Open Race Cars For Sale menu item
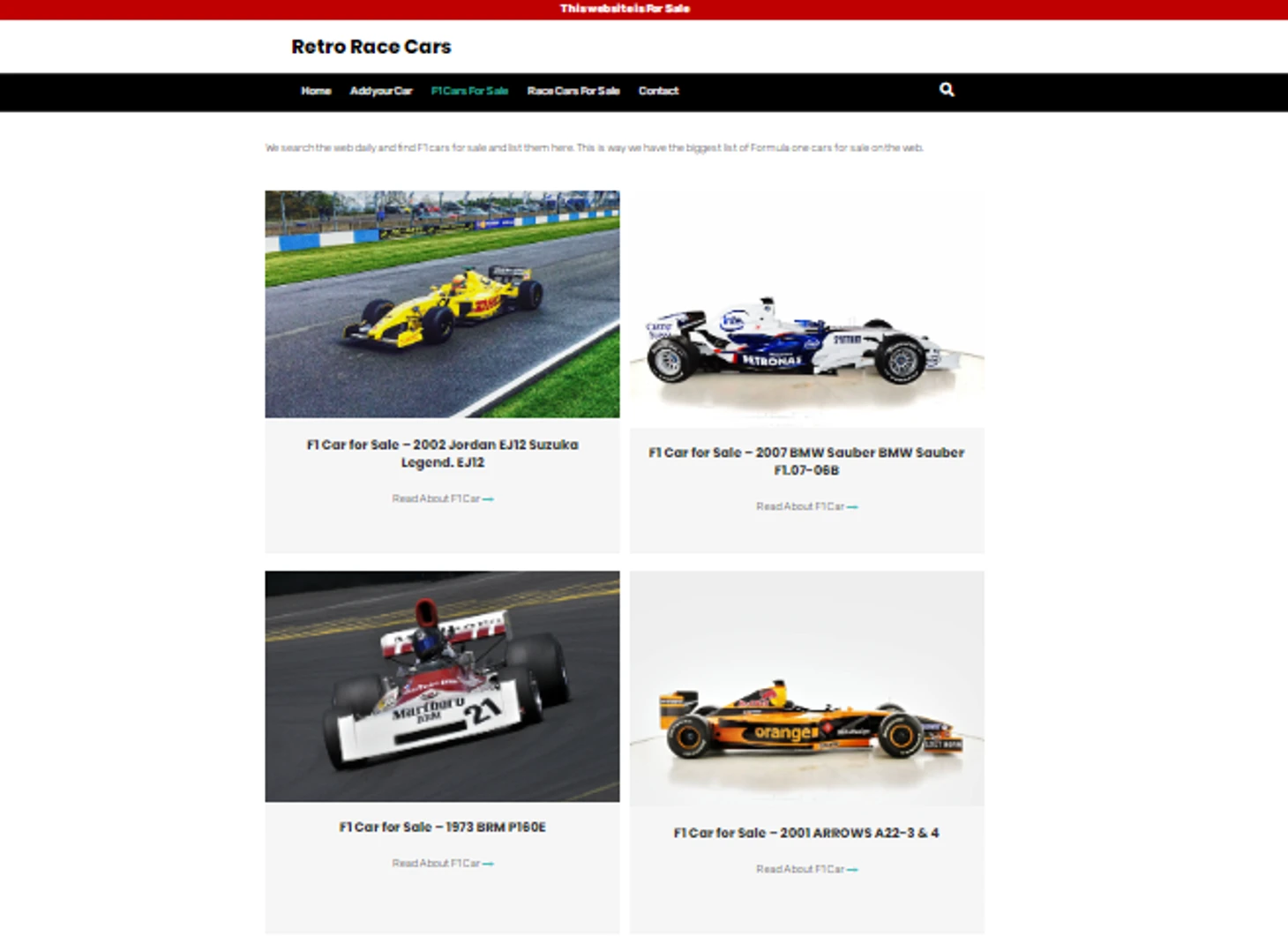 (x=573, y=91)
